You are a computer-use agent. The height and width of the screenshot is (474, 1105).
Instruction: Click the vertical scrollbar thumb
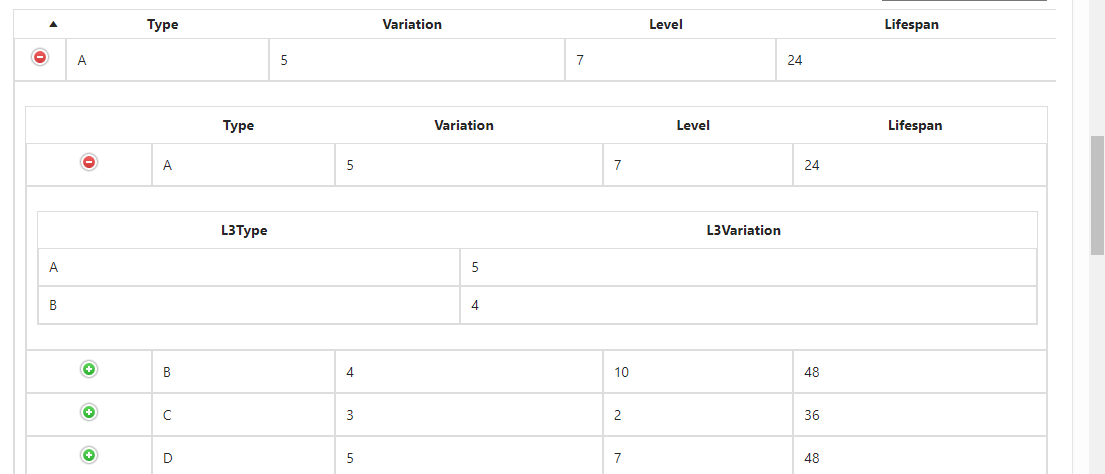click(1097, 196)
